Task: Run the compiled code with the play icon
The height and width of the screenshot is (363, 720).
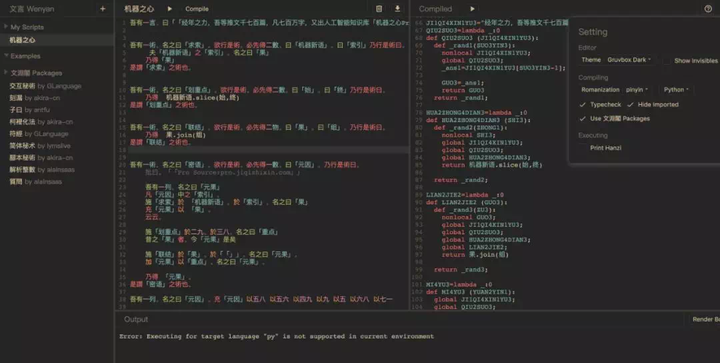Action: click(472, 9)
